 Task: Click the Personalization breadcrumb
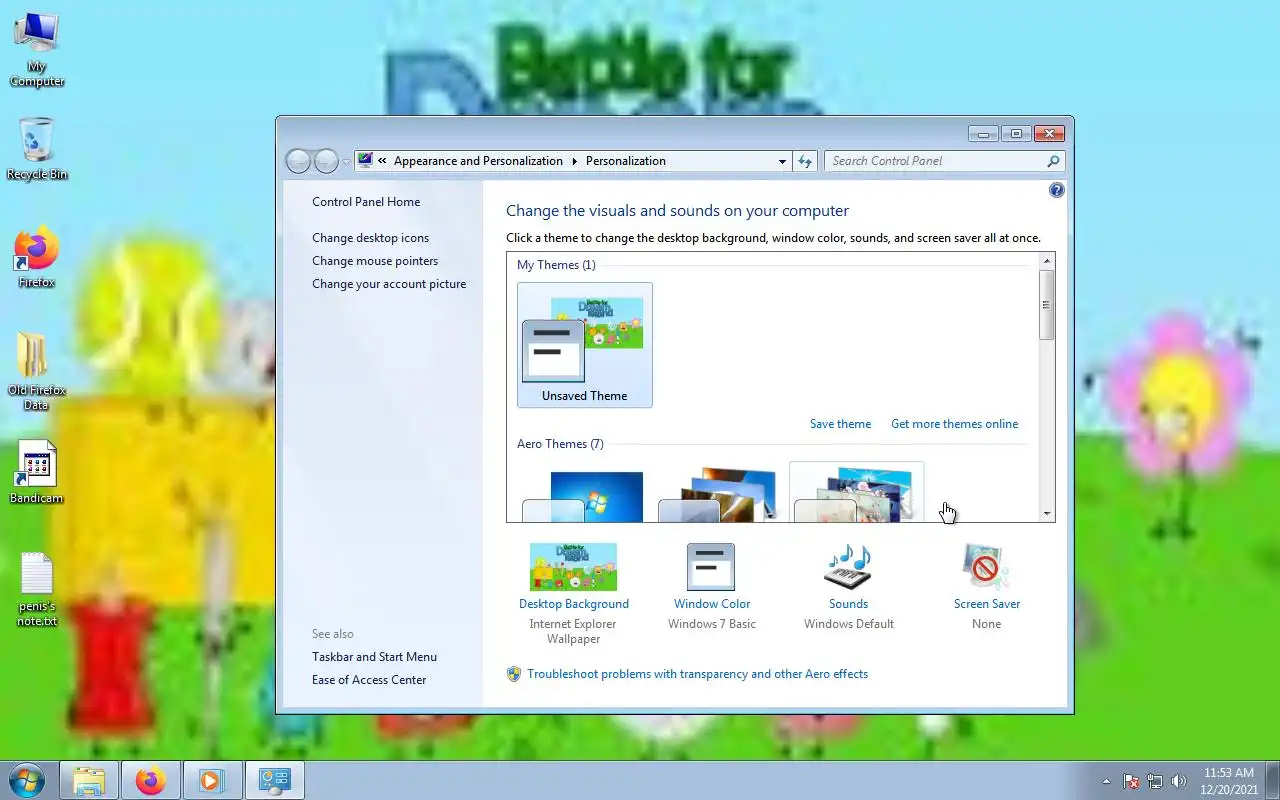[626, 161]
